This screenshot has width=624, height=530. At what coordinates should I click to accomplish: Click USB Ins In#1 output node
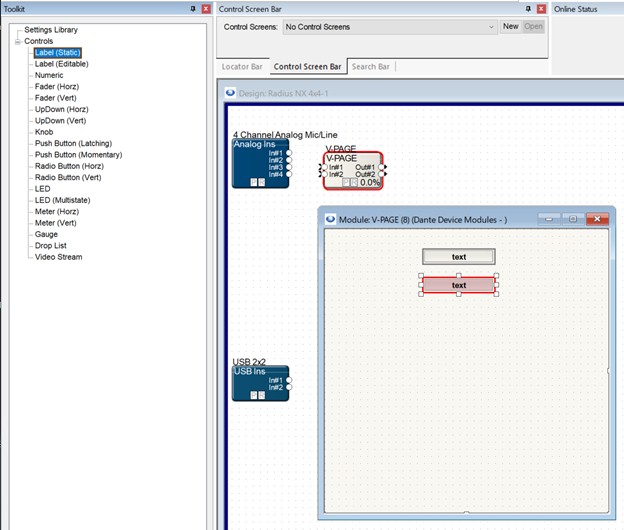289,380
